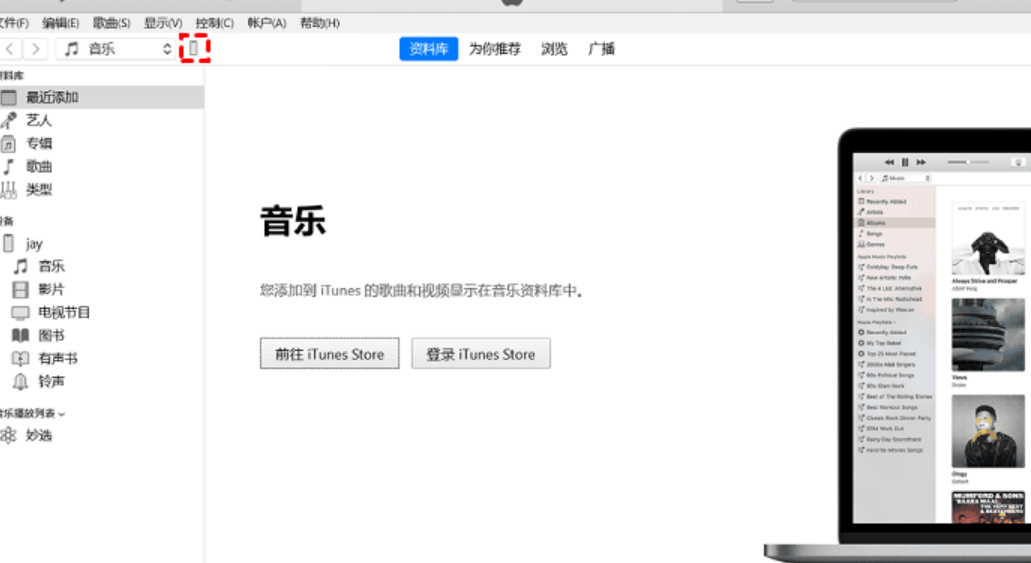Collapse the 音乐播放列表 section chevron
This screenshot has height=563, width=1031.
pos(62,414)
